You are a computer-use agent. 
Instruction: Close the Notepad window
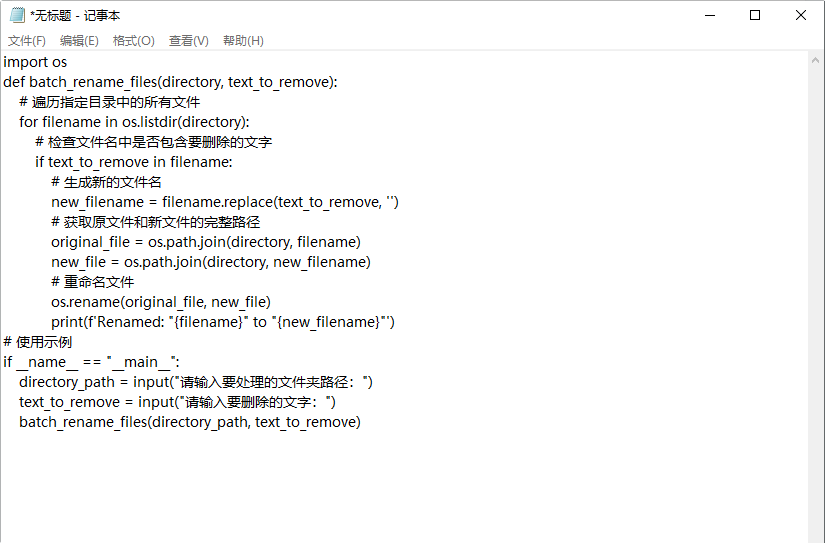point(801,15)
